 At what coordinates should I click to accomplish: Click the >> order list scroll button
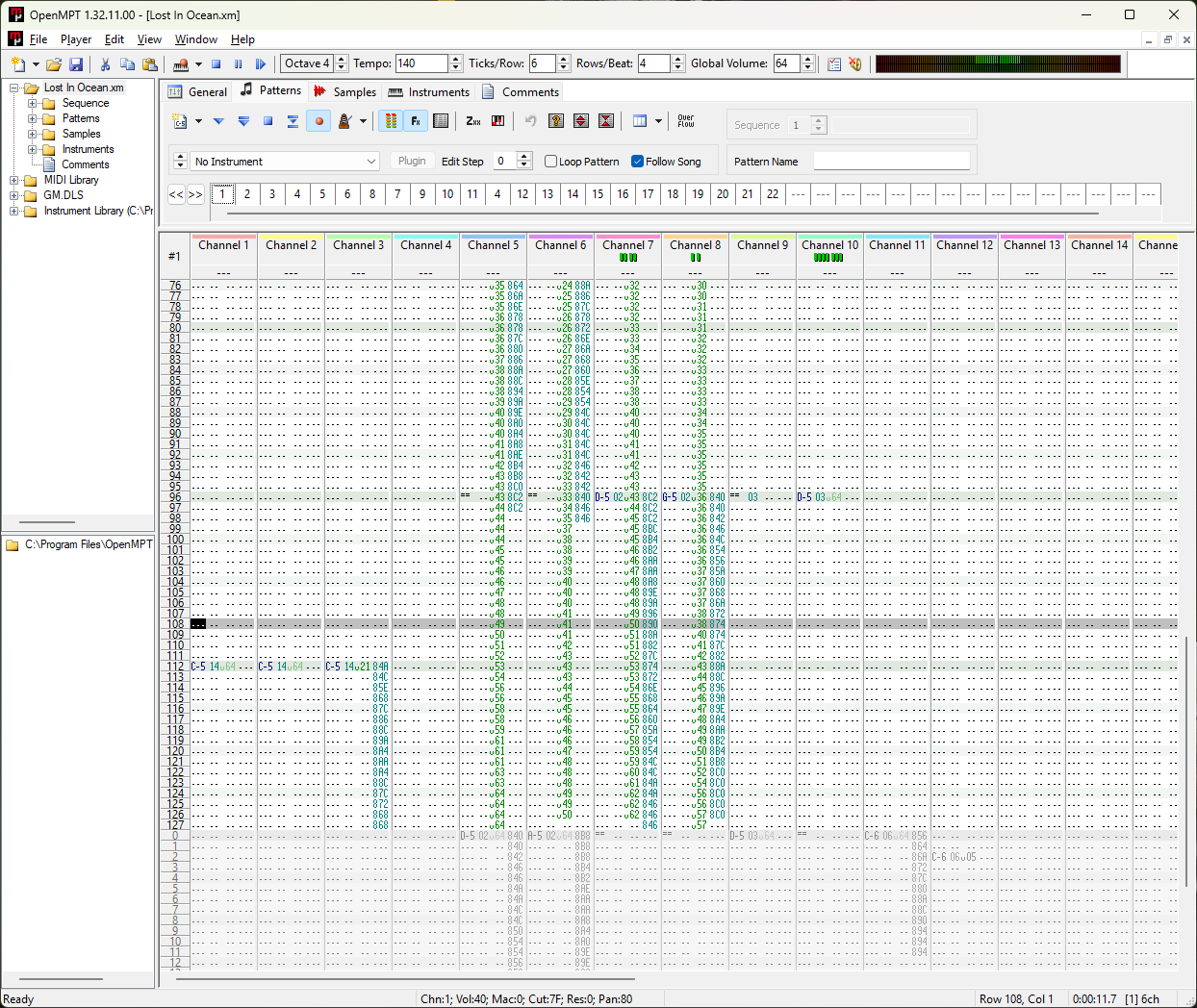(195, 194)
